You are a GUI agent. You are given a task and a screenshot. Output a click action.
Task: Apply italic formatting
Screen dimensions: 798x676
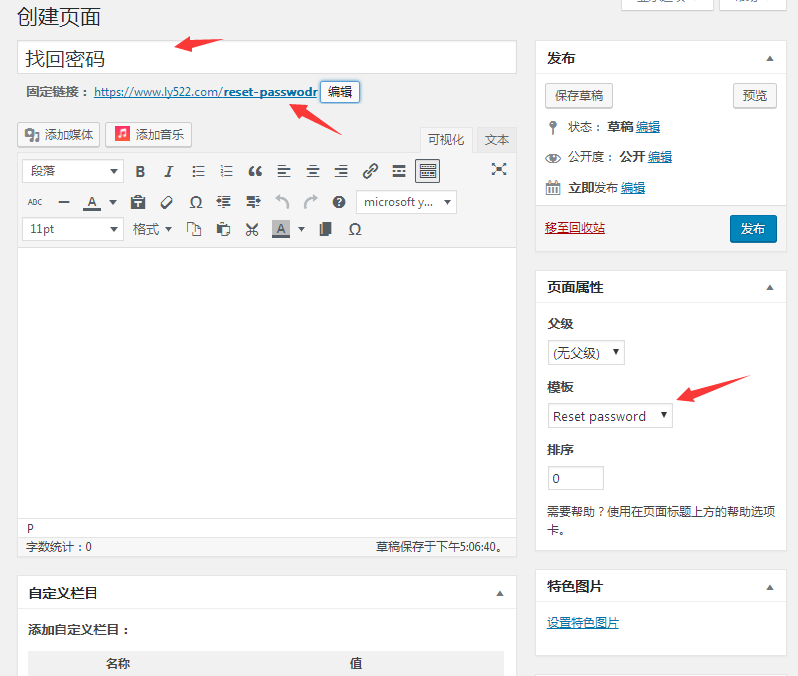[168, 171]
